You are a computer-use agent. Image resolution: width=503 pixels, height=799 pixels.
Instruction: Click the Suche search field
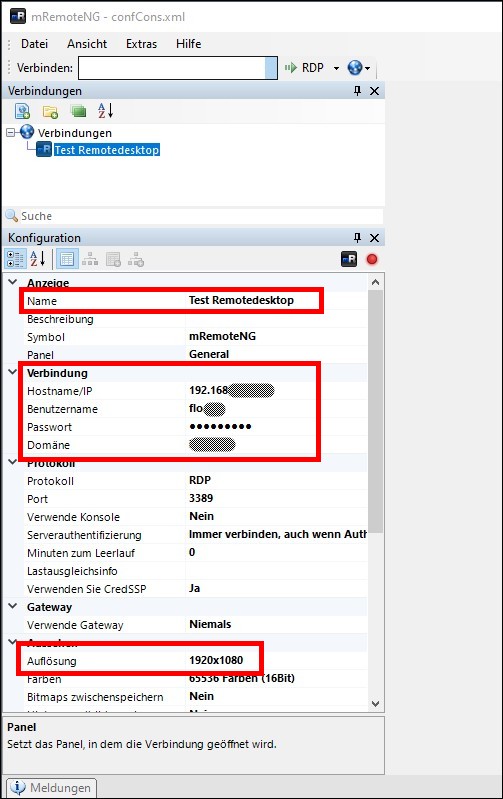[201, 216]
